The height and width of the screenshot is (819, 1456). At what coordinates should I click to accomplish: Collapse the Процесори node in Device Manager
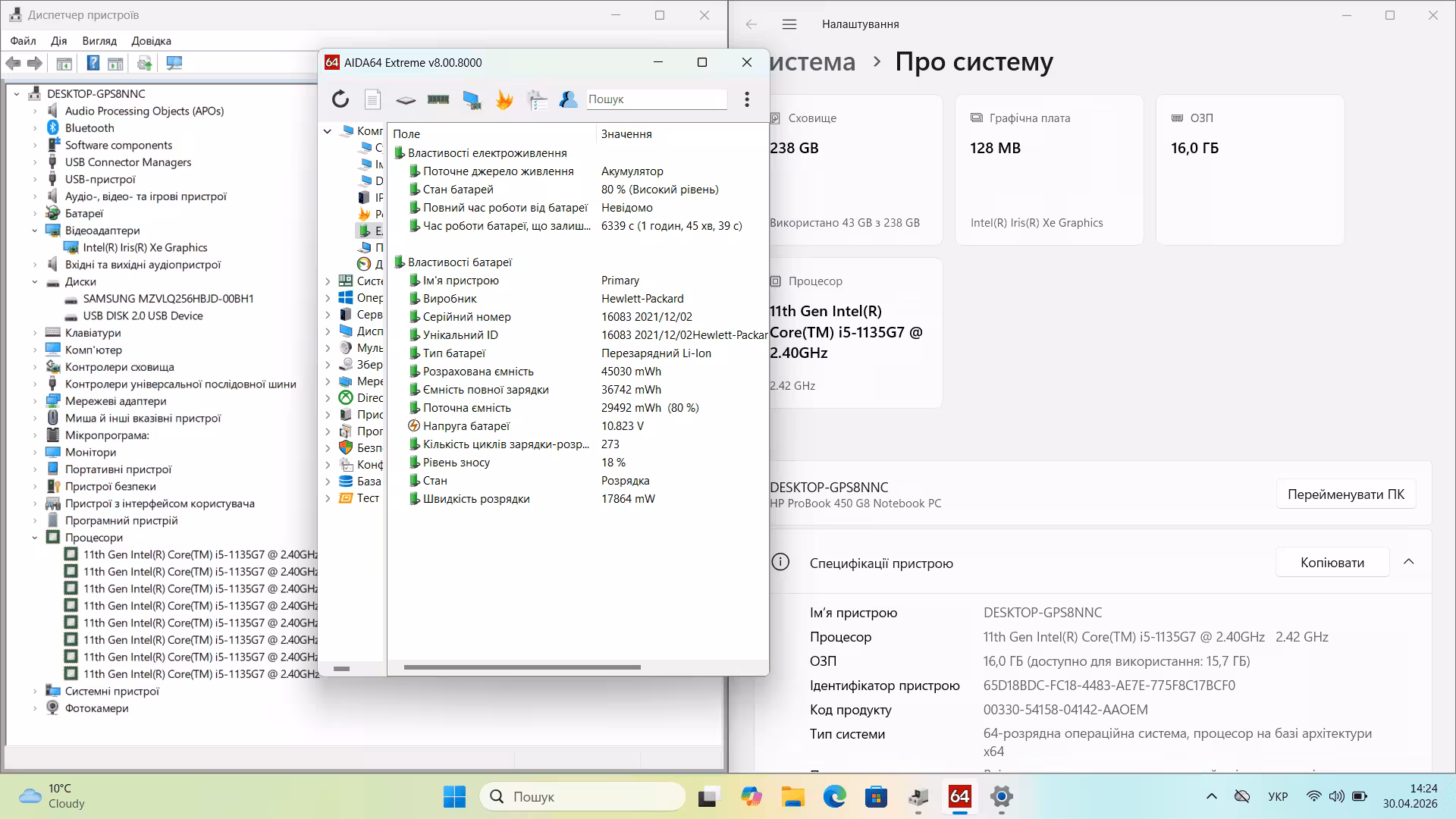point(34,538)
